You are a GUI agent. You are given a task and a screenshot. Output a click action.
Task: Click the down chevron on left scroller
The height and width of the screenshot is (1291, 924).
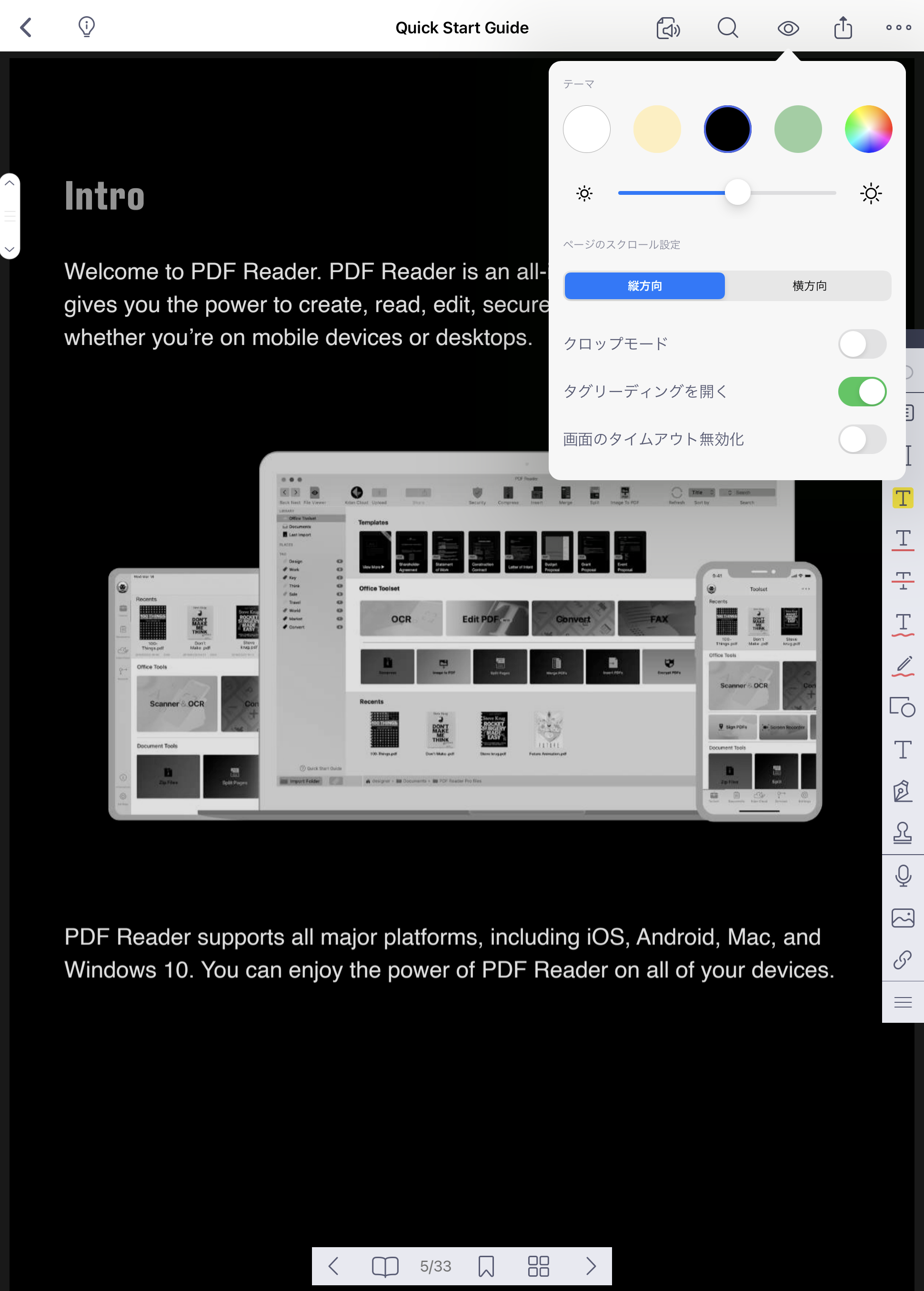click(x=9, y=249)
